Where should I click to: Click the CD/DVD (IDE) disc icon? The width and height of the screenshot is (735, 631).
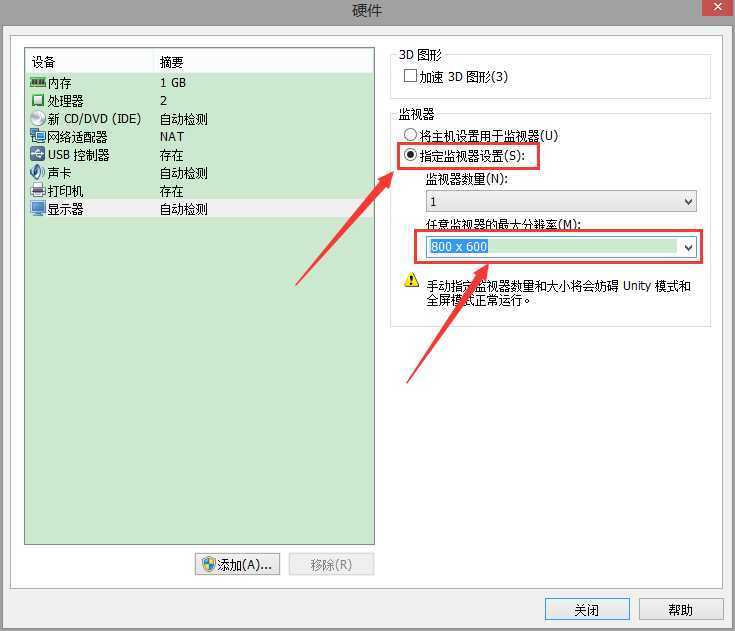click(x=38, y=118)
